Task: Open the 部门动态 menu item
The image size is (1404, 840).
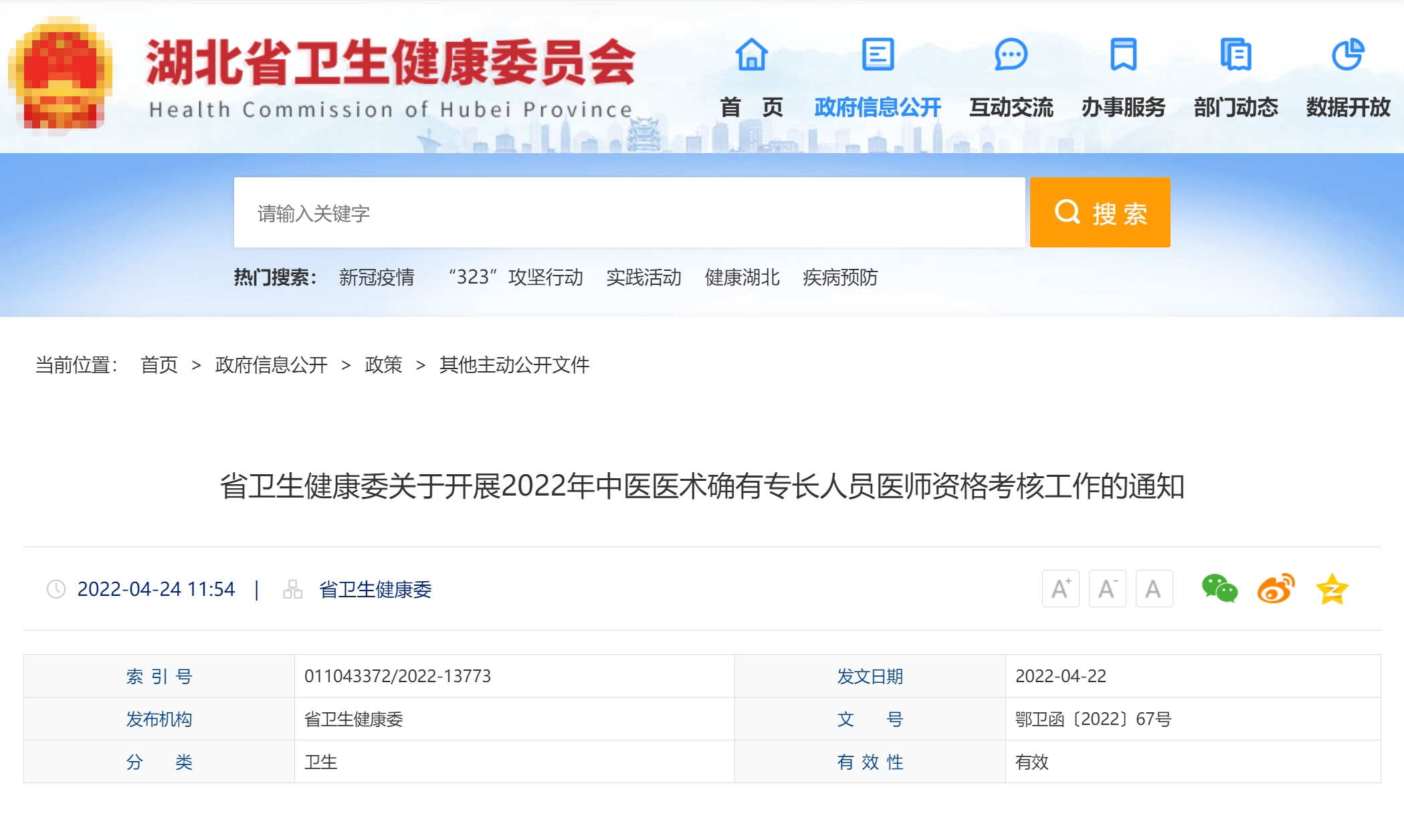Action: (x=1235, y=107)
